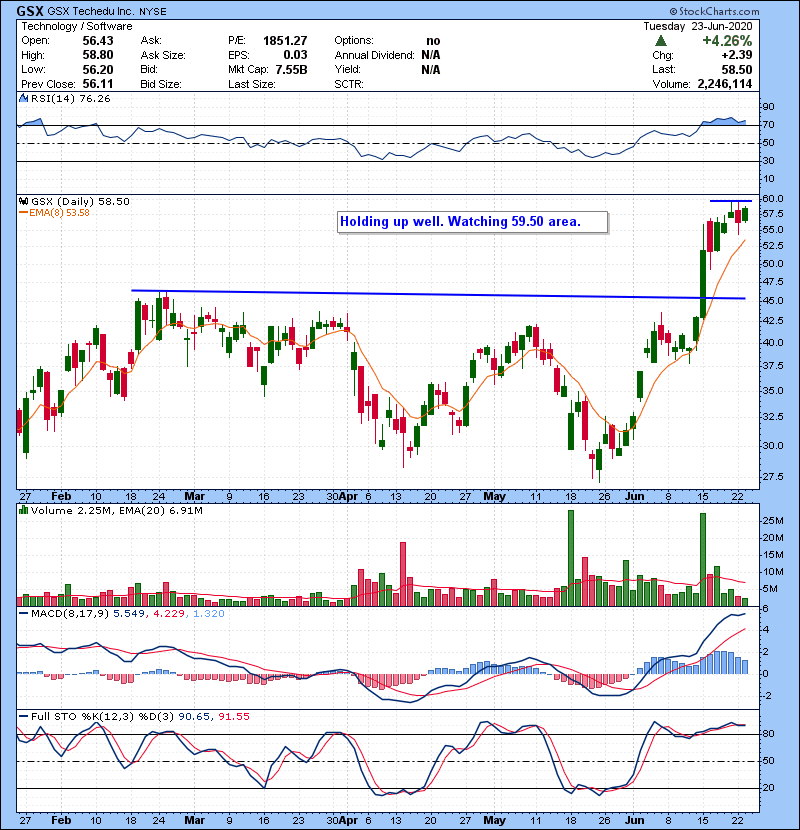
Task: Click the 27.5 price axis label
Action: click(x=773, y=476)
